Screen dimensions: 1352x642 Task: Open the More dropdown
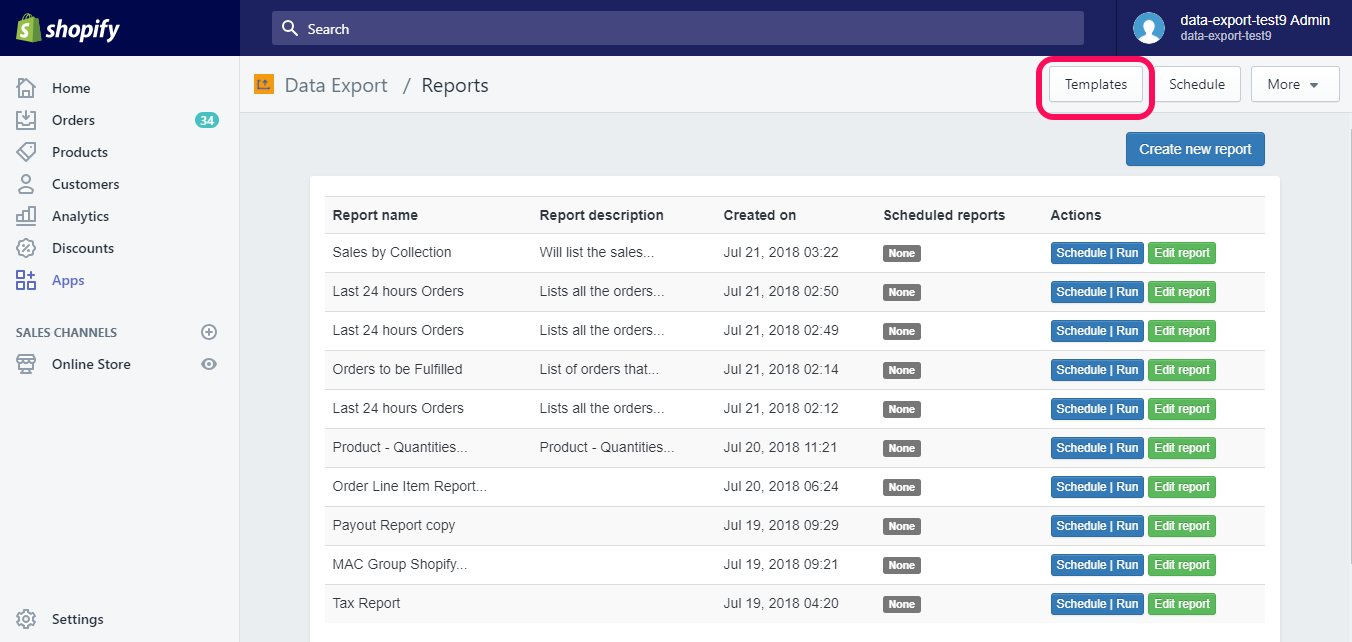[1295, 84]
